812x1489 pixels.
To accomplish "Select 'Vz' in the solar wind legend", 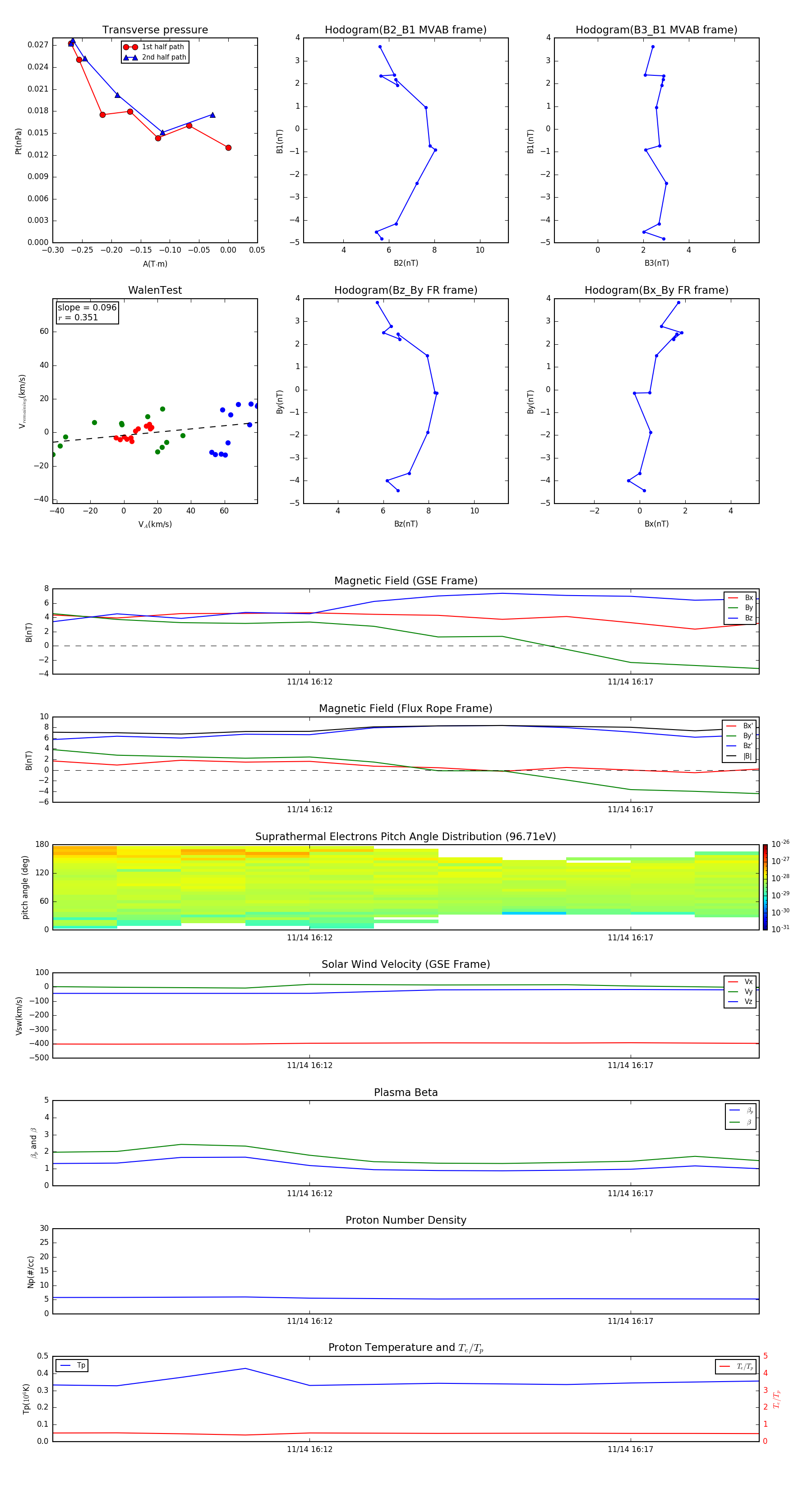I will pos(740,1002).
